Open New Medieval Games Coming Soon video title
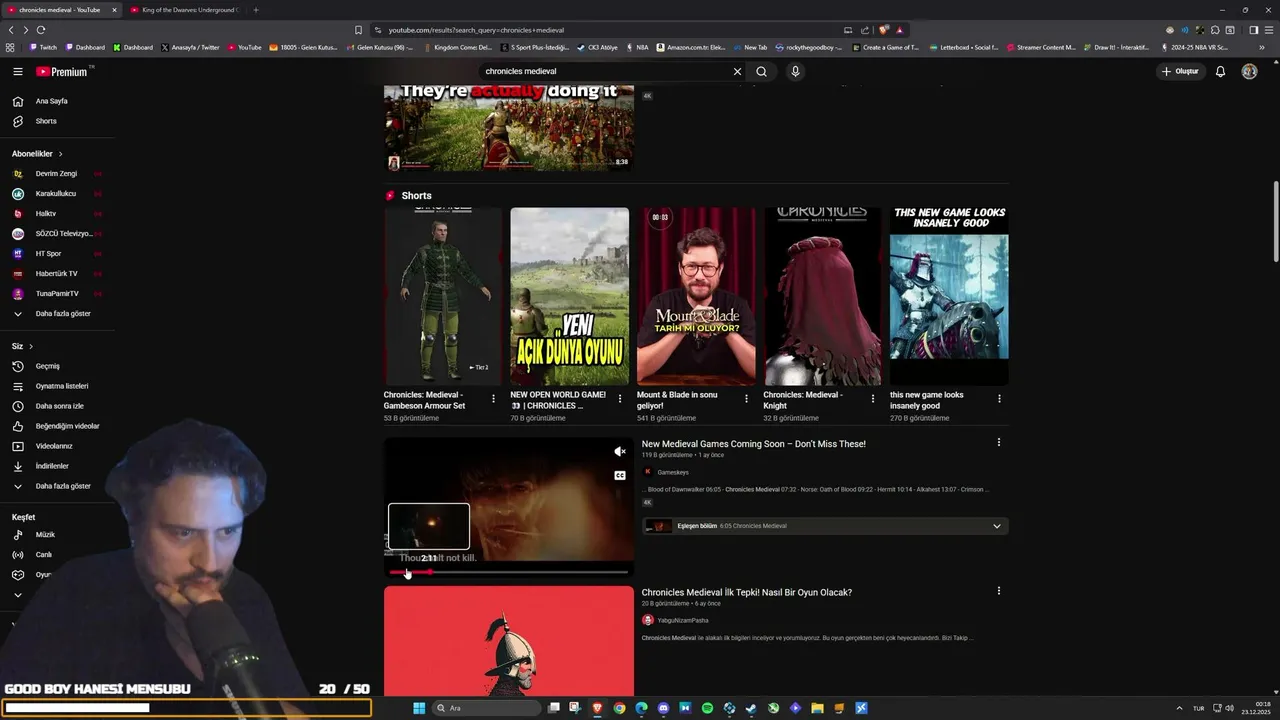The width and height of the screenshot is (1280, 720). pyautogui.click(x=754, y=444)
